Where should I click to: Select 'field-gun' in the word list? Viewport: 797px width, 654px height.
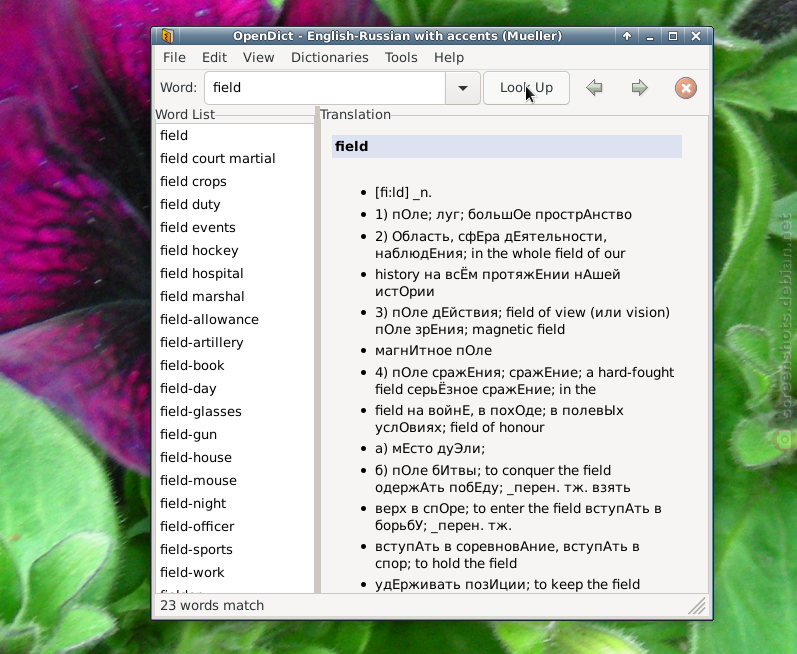pyautogui.click(x=235, y=434)
